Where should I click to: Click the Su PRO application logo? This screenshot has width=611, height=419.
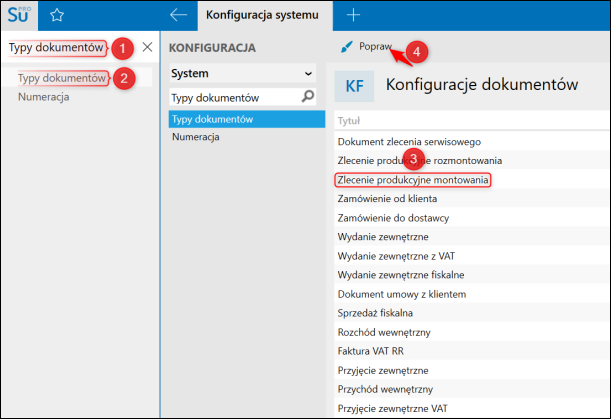[19, 15]
